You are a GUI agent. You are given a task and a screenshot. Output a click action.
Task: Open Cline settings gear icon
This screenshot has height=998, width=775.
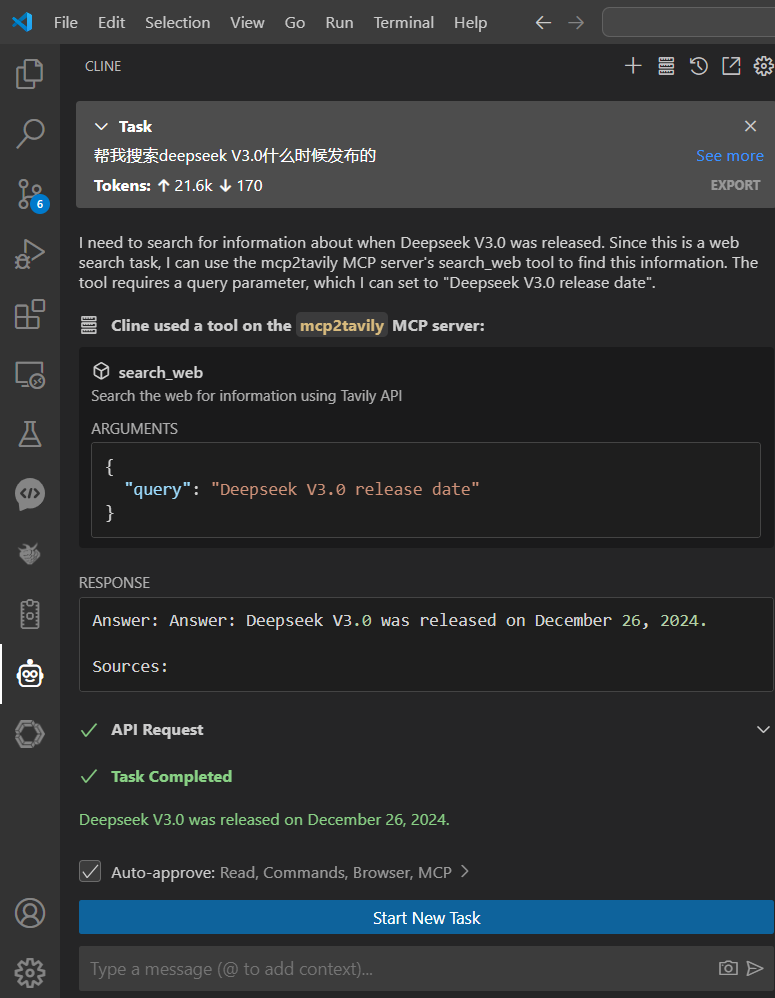(763, 66)
